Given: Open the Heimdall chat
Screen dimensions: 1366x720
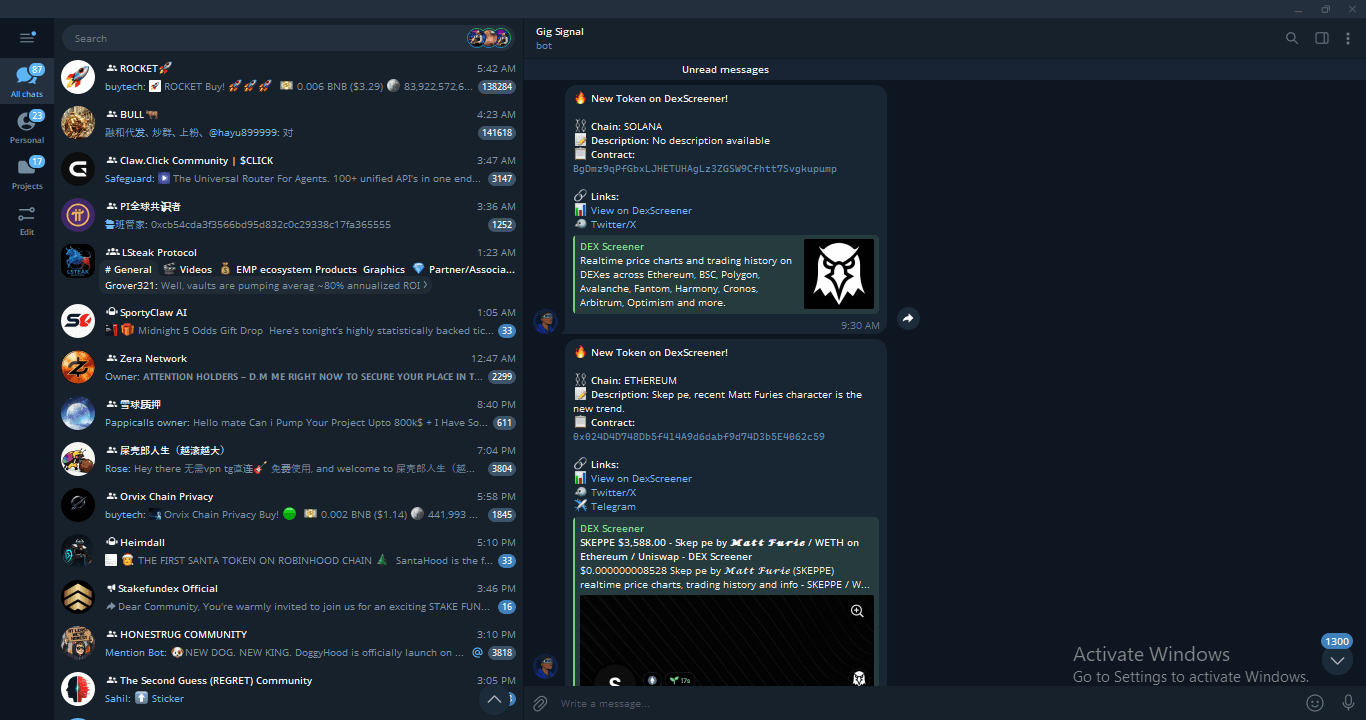Looking at the screenshot, I should pos(288,551).
